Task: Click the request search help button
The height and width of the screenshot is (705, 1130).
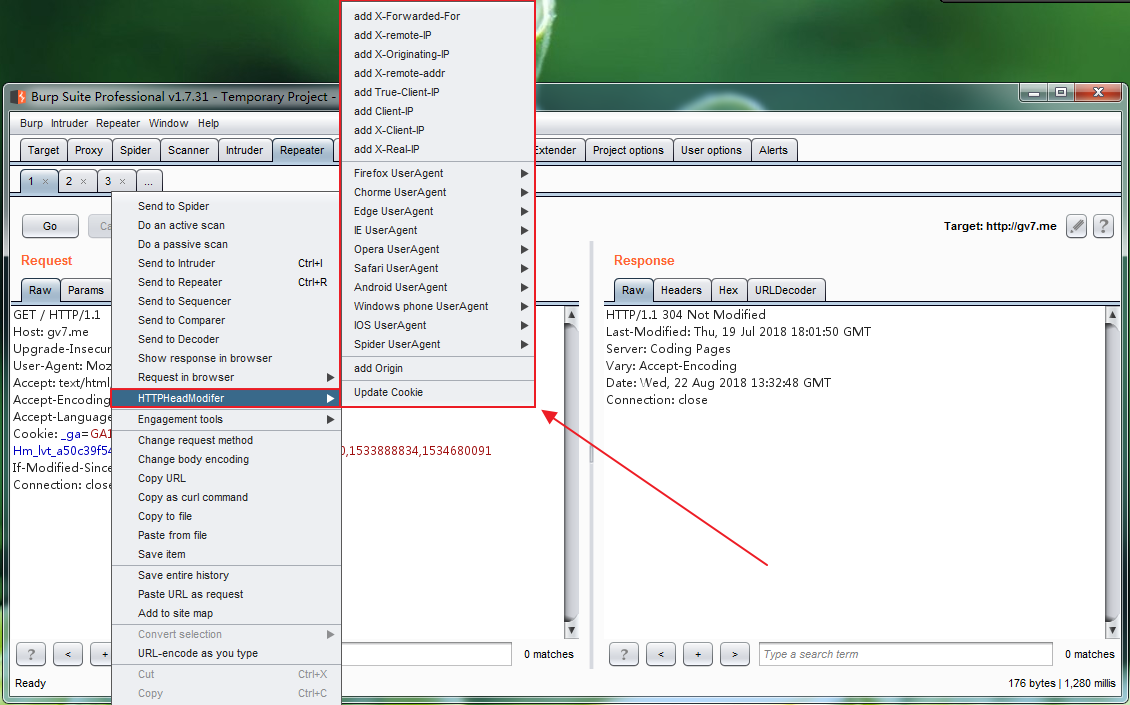Action: click(31, 654)
